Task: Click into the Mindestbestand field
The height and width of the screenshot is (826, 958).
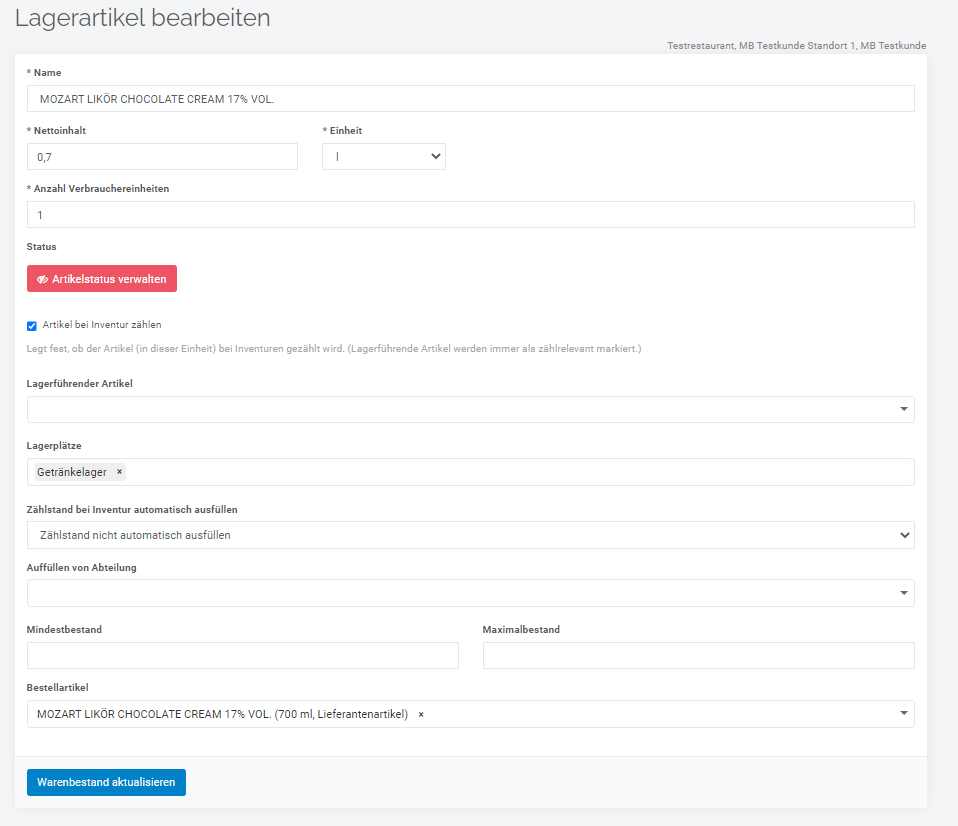Action: [x=243, y=655]
